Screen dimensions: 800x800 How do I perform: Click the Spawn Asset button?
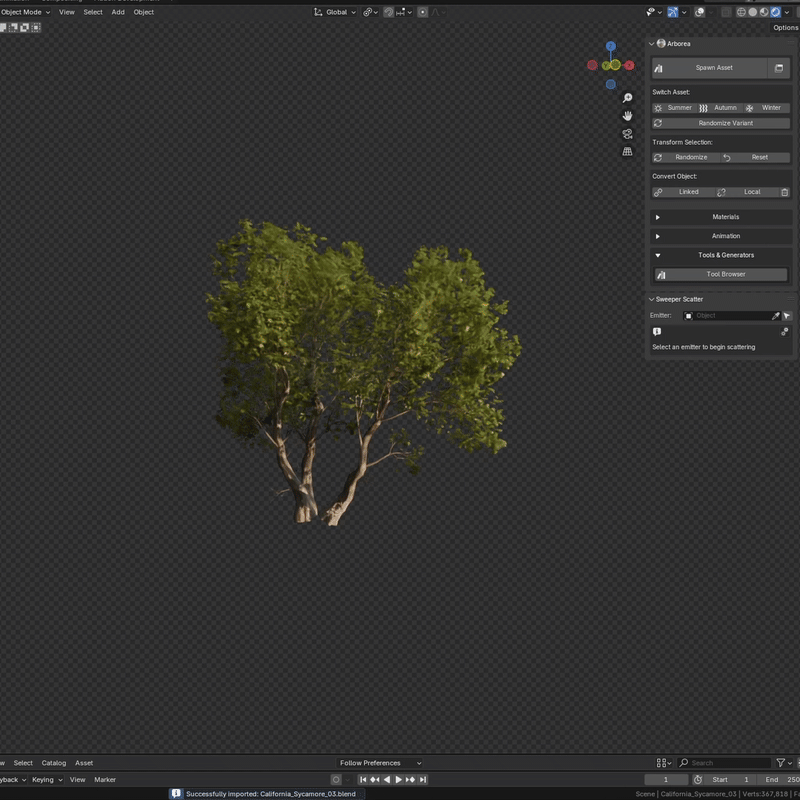[709, 68]
